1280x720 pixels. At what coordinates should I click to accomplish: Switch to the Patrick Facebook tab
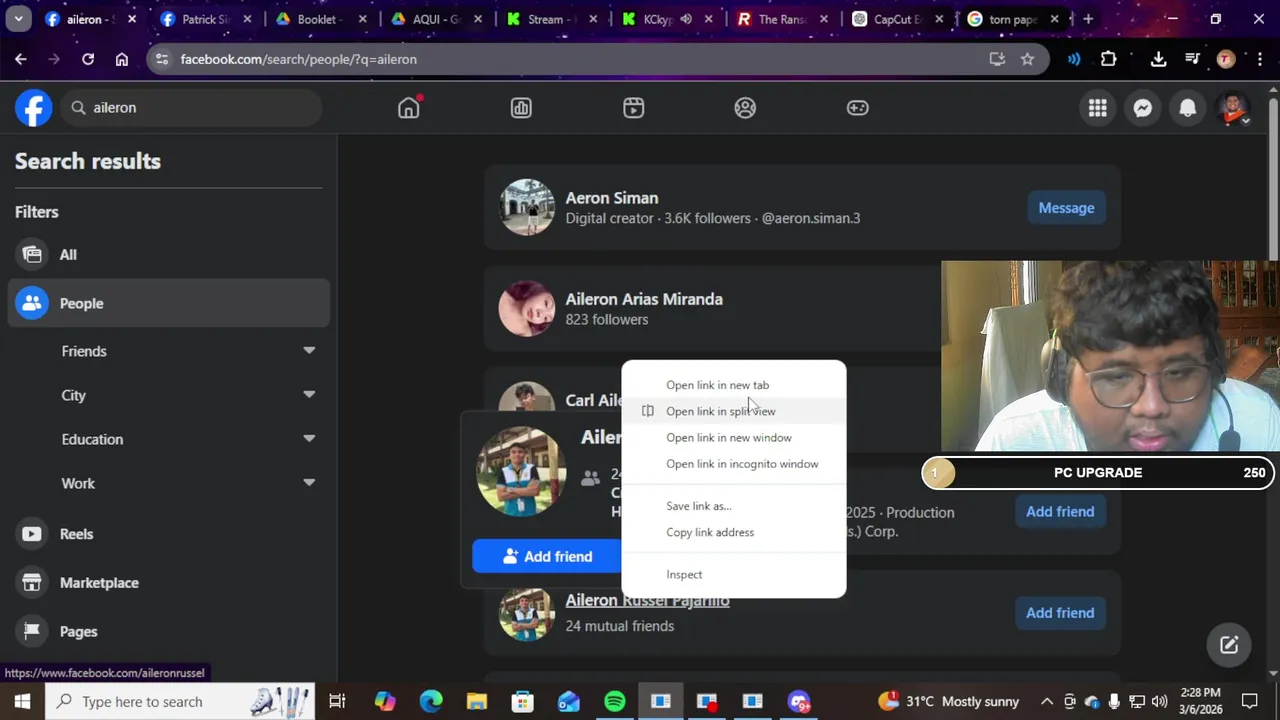(204, 19)
